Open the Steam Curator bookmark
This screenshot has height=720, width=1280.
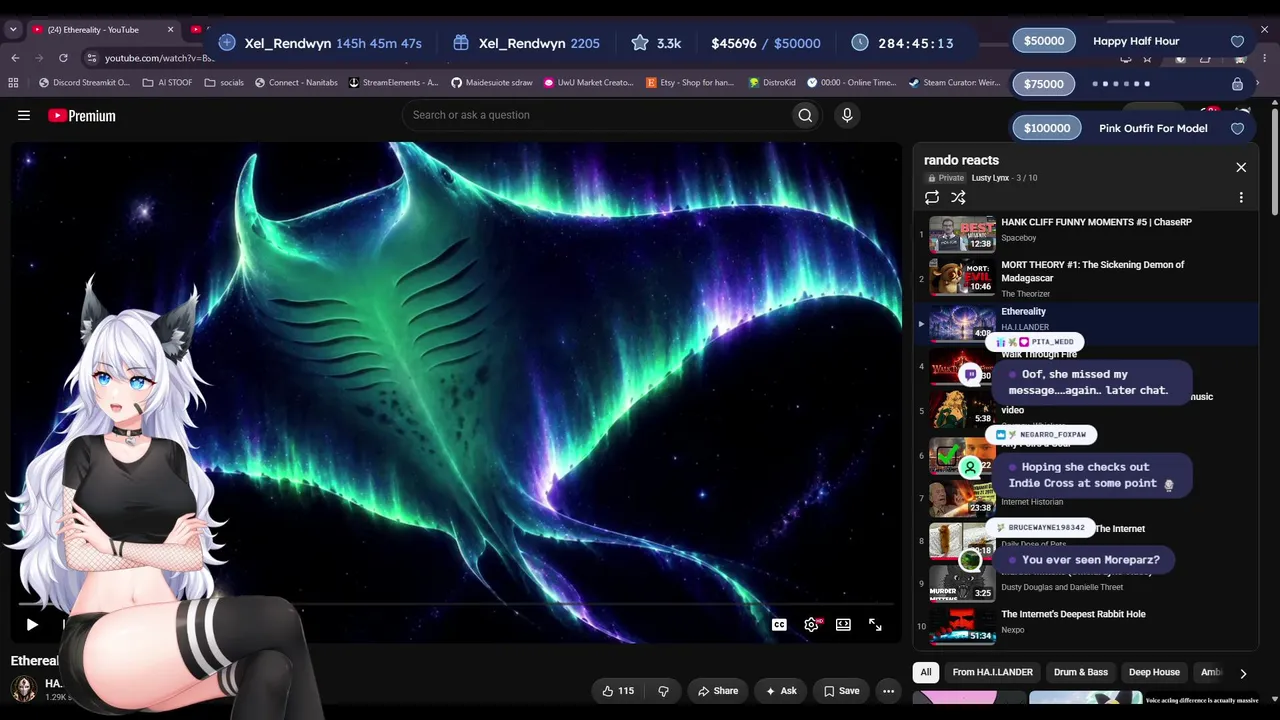[x=954, y=83]
